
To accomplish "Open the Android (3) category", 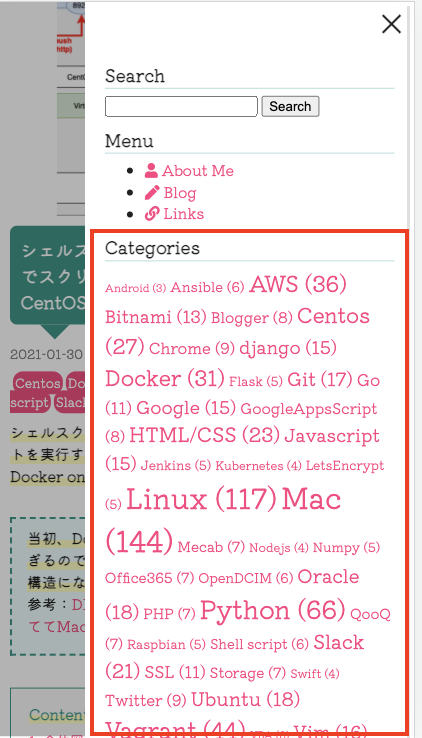I will (135, 288).
